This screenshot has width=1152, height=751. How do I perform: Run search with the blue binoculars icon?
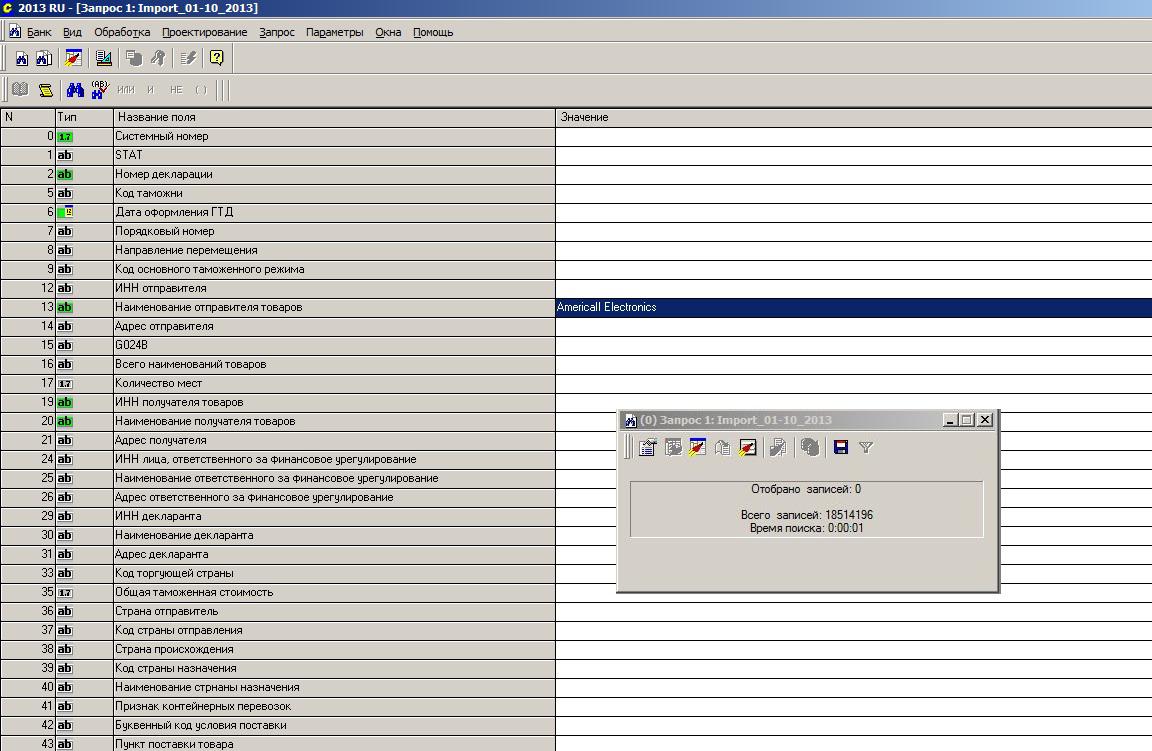pyautogui.click(x=75, y=90)
